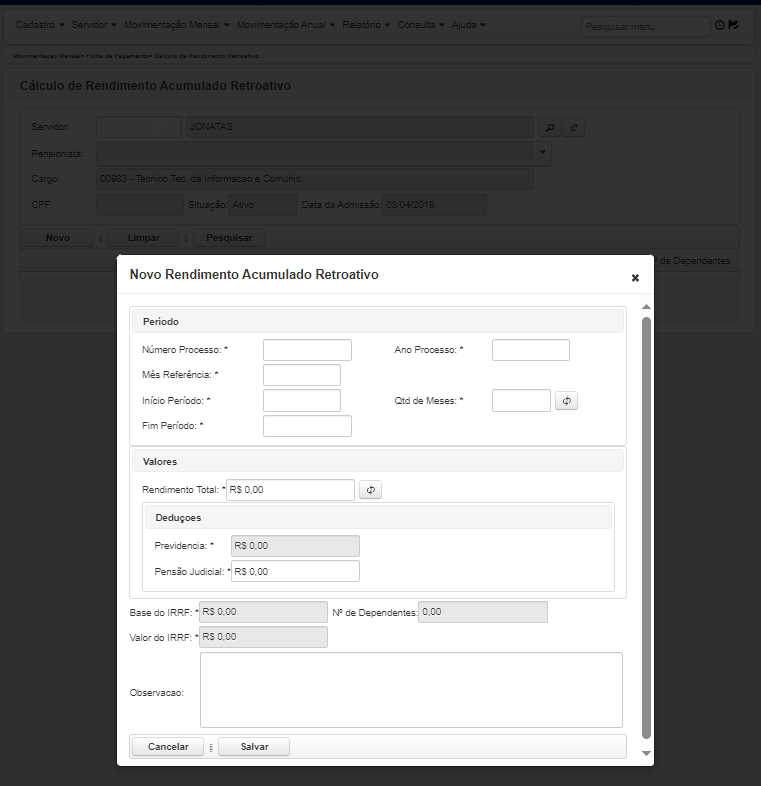Click the Pensão Judicial value field
The height and width of the screenshot is (786, 761).
point(295,571)
